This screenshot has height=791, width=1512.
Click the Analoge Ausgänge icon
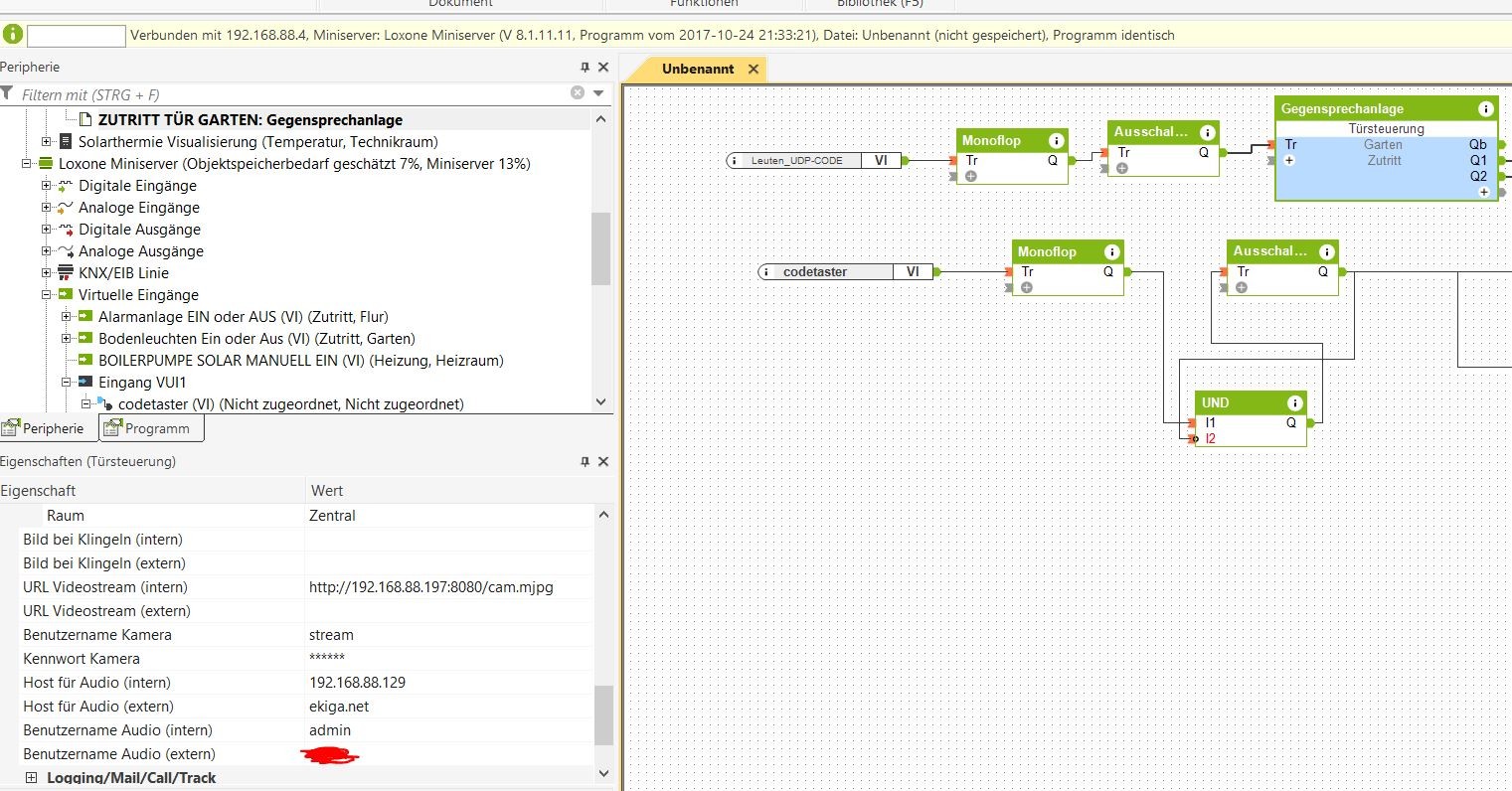[66, 250]
